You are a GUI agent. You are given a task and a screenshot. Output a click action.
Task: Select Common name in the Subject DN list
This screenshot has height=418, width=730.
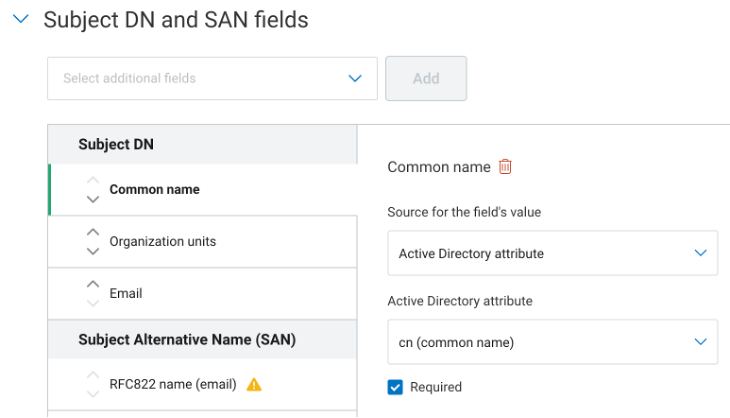tap(154, 190)
